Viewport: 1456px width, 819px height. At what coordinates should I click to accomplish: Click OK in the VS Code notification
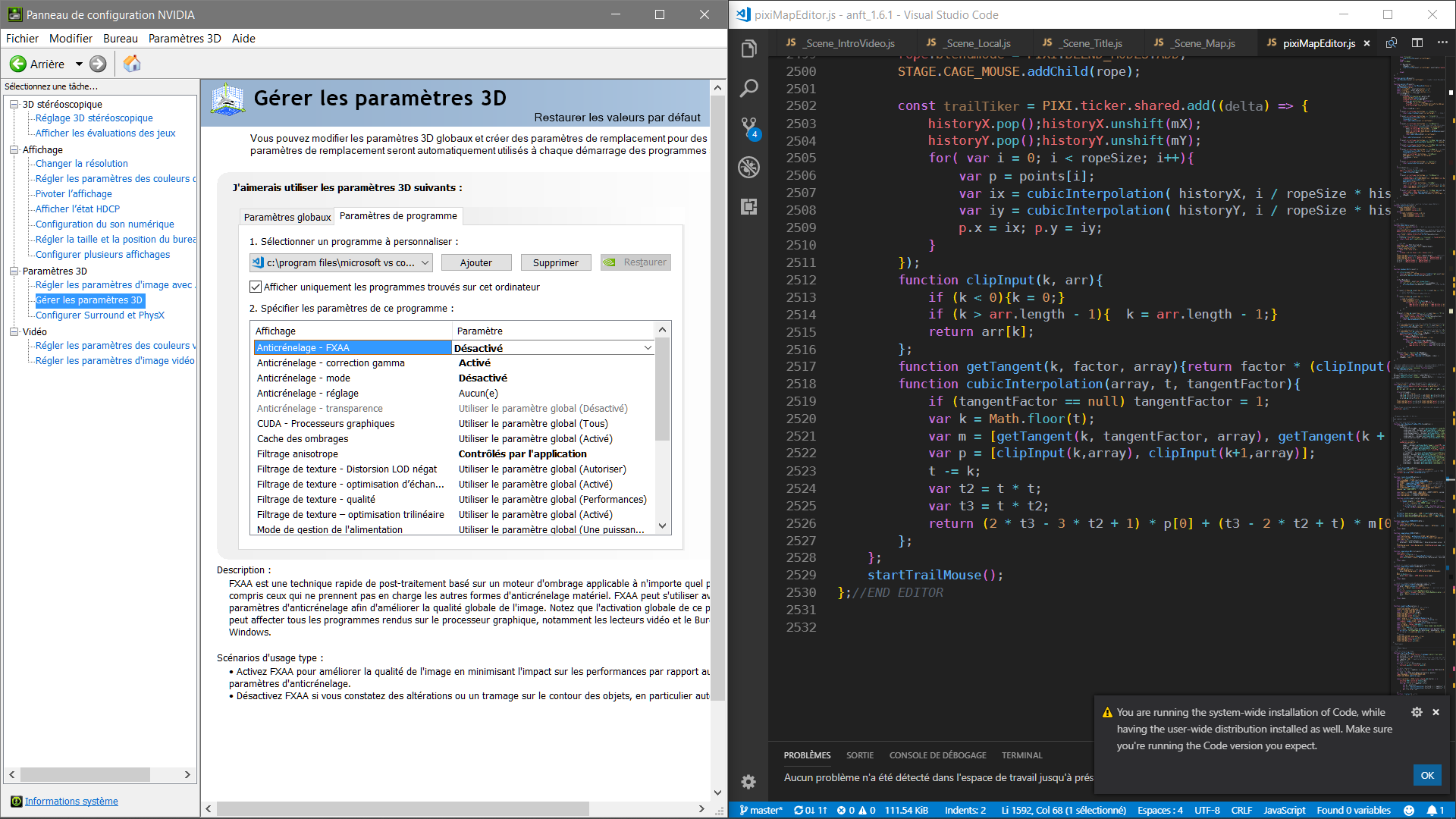point(1426,775)
